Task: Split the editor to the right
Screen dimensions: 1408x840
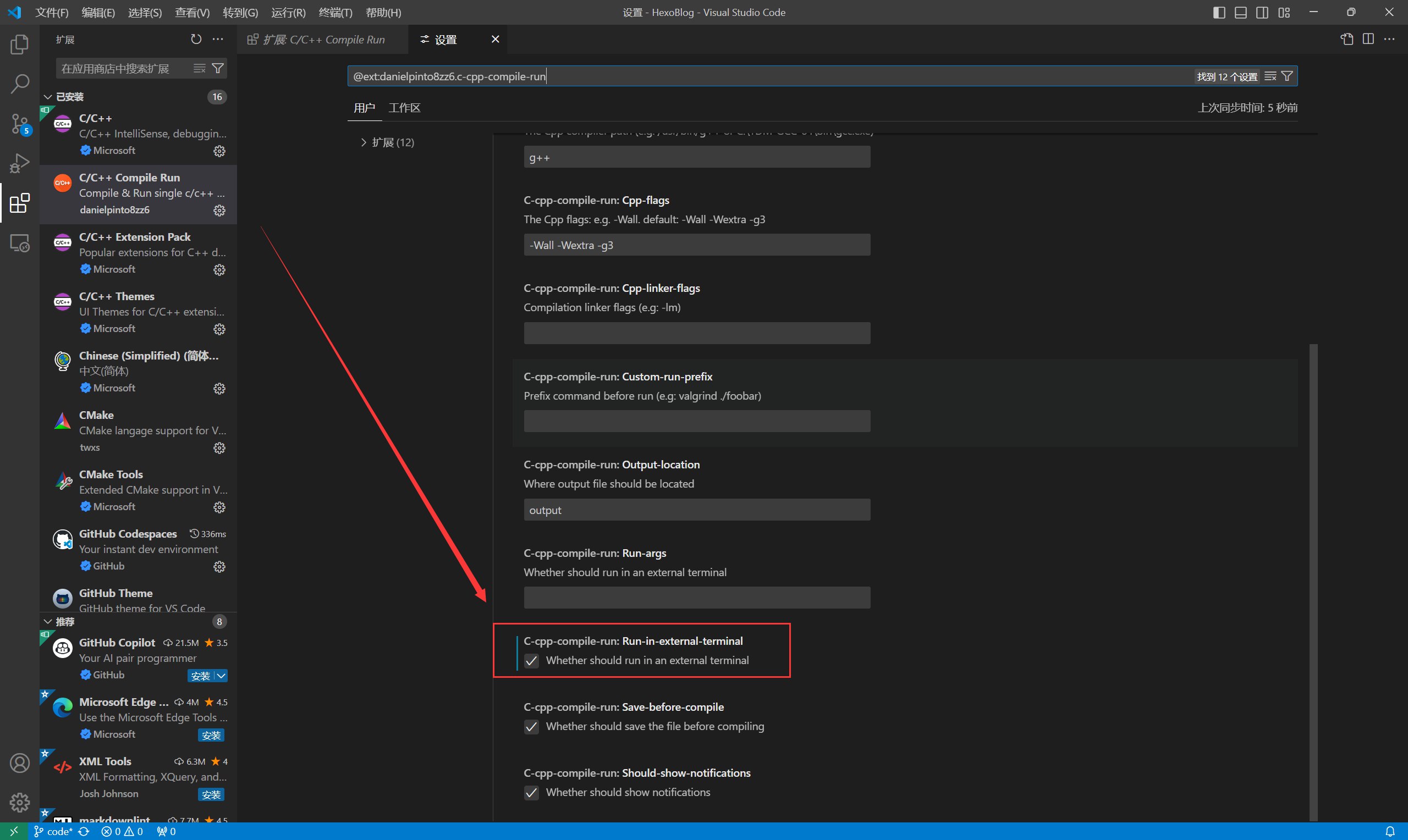Action: point(1368,39)
